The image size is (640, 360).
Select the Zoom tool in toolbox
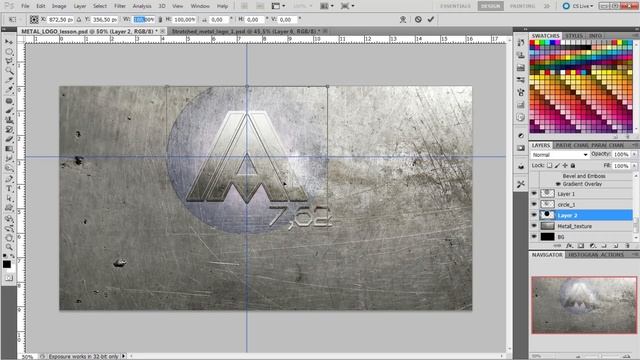tap(9, 247)
